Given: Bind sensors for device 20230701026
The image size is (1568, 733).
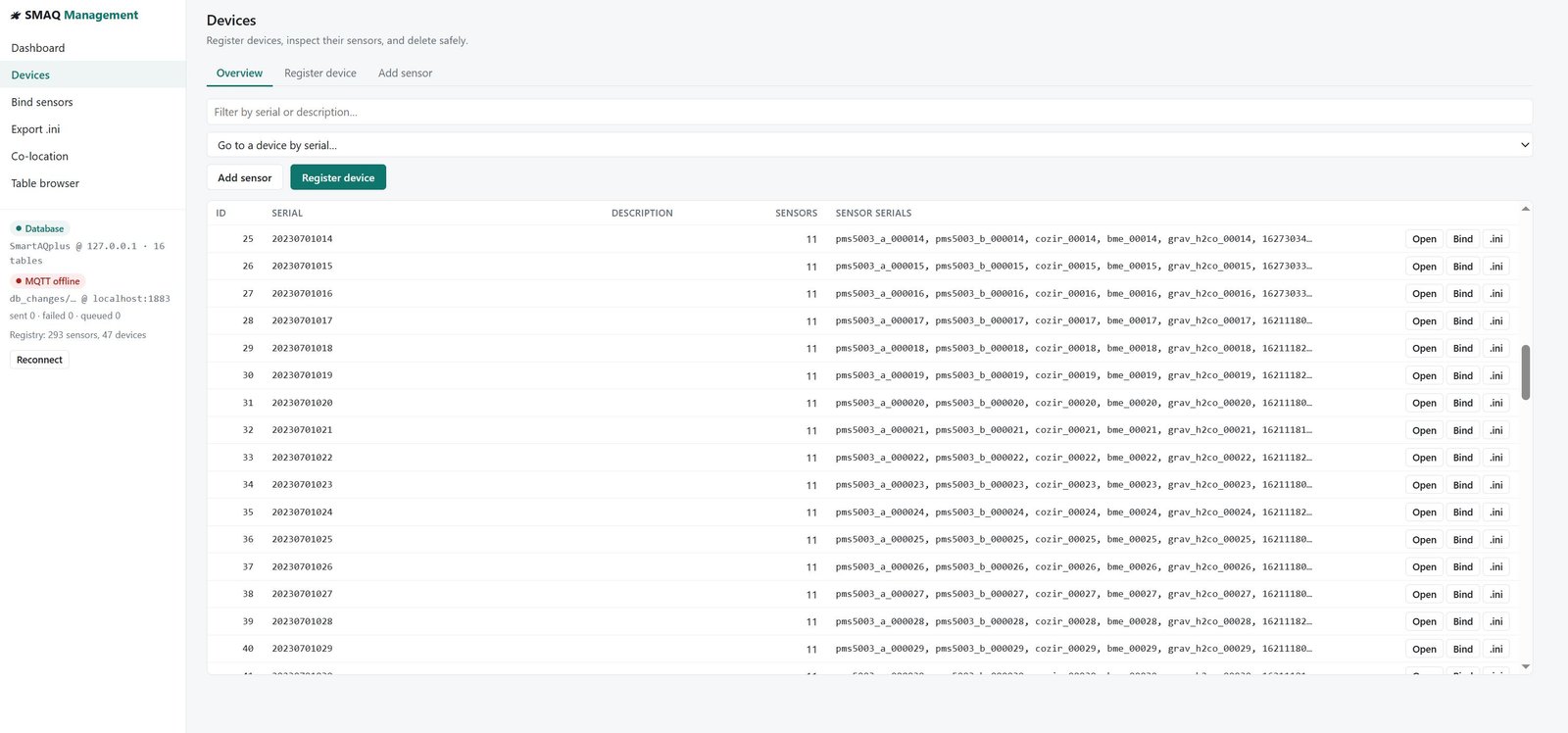Looking at the screenshot, I should 1463,567.
